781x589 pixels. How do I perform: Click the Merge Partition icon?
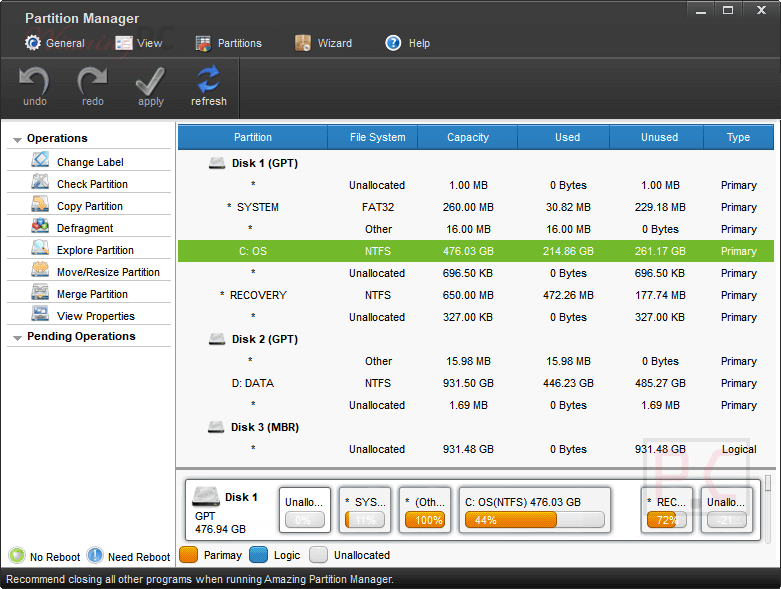[x=40, y=291]
